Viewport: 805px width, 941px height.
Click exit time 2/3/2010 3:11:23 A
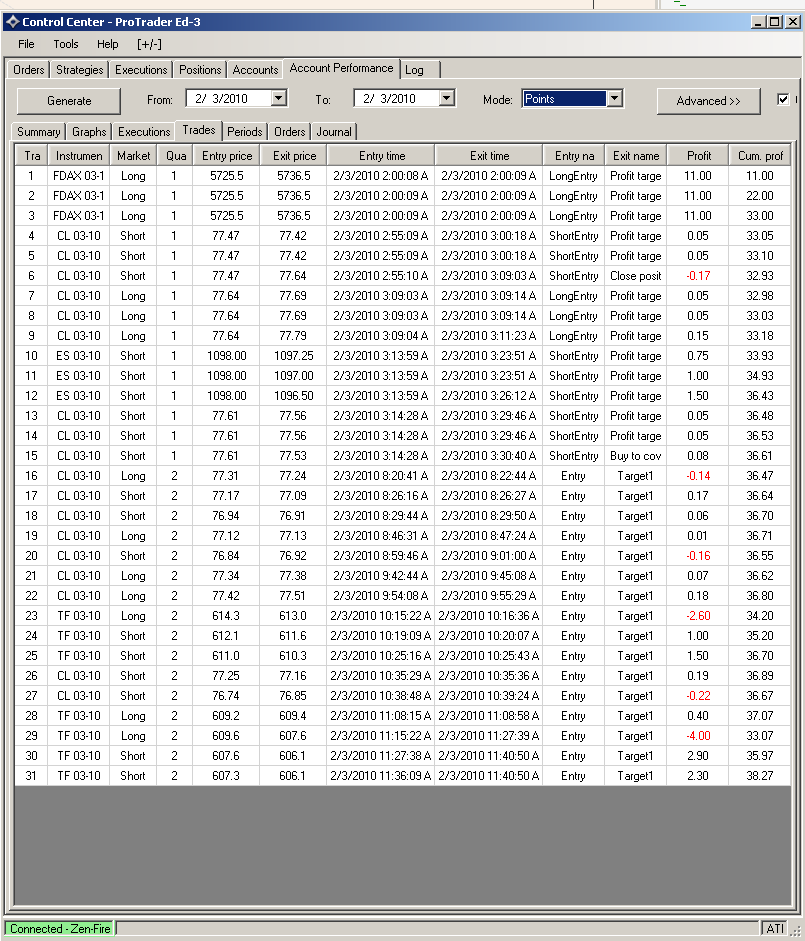point(489,336)
